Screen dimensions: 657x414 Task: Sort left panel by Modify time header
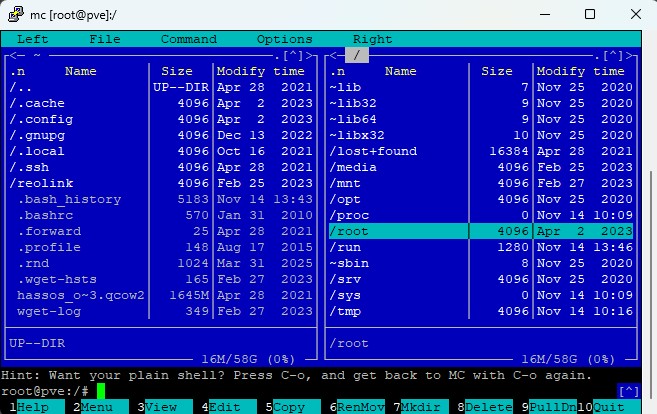(x=260, y=71)
